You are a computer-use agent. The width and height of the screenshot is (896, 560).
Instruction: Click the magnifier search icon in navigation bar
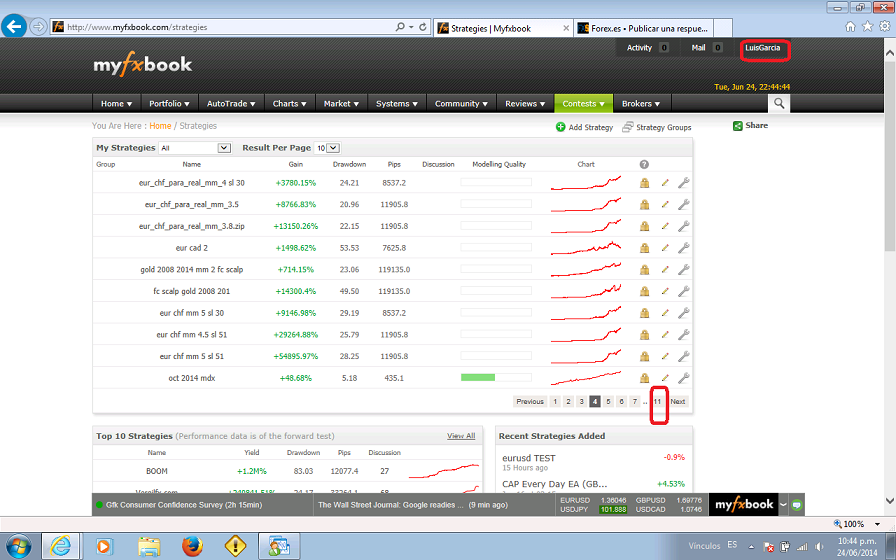click(779, 103)
